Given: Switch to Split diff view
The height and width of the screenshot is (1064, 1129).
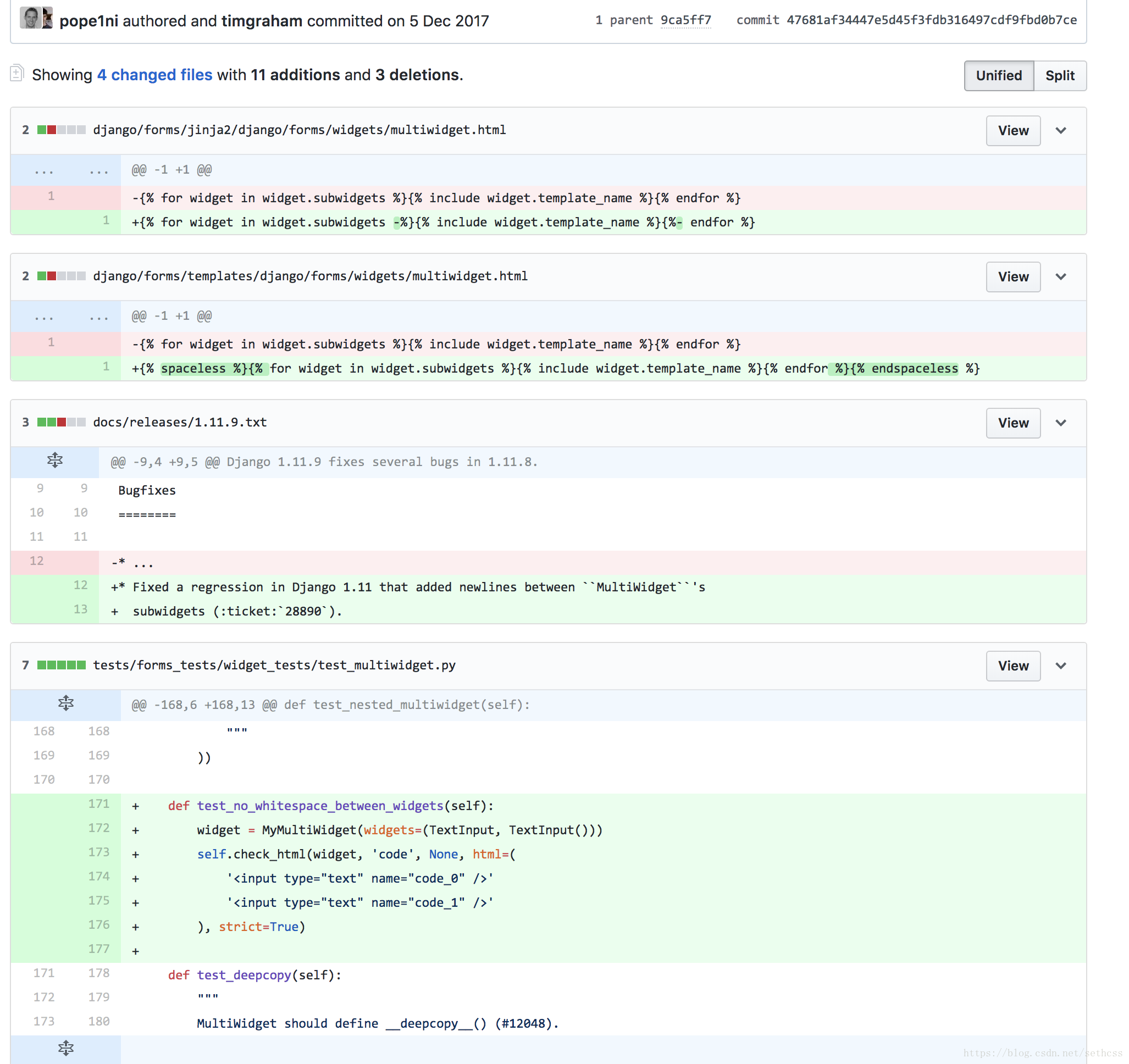Looking at the screenshot, I should pos(1060,75).
